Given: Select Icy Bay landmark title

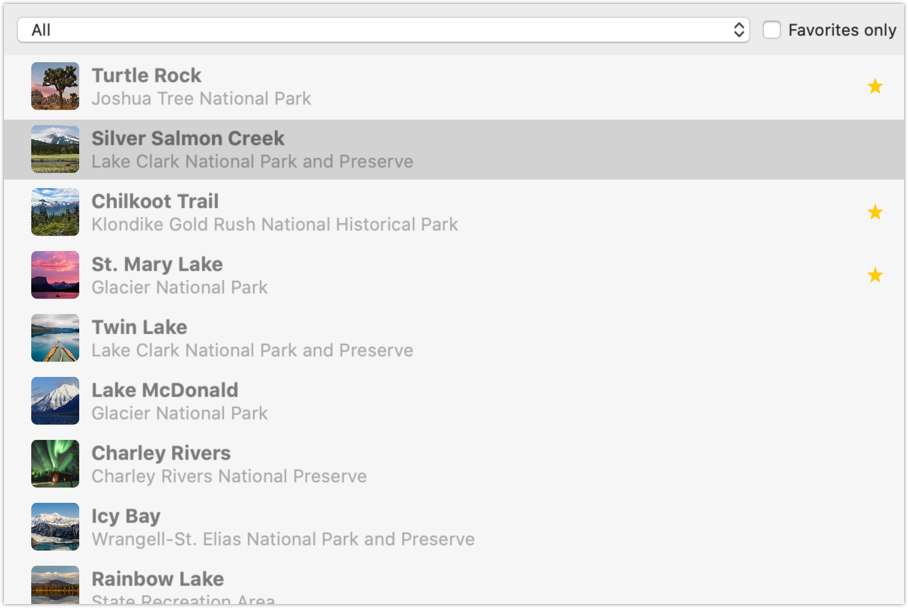Looking at the screenshot, I should (126, 516).
